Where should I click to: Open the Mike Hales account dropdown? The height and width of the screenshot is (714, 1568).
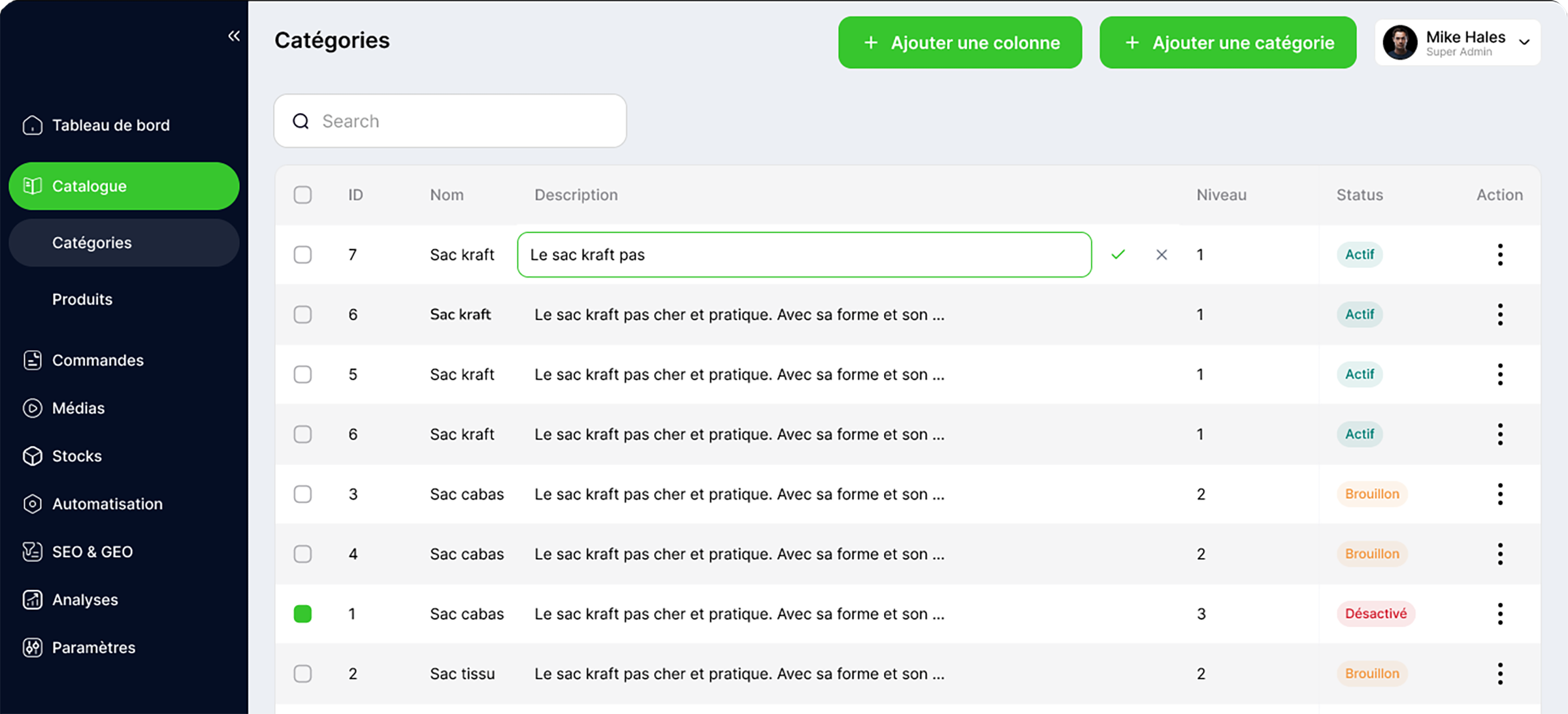click(x=1524, y=42)
